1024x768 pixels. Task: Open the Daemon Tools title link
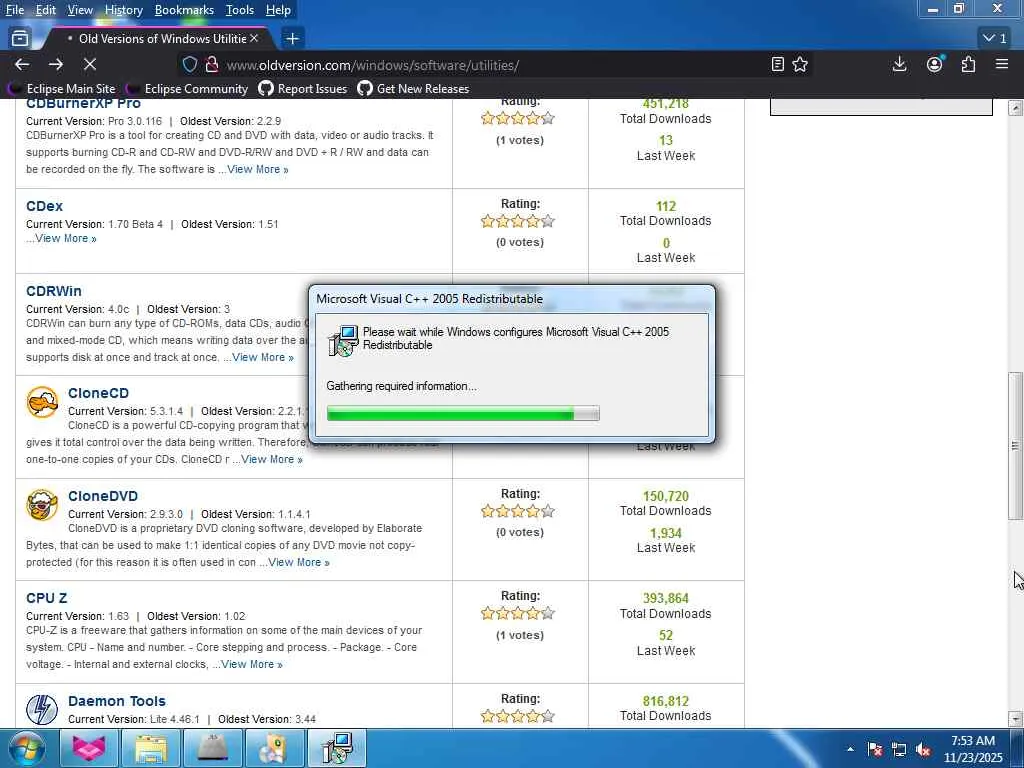117,701
